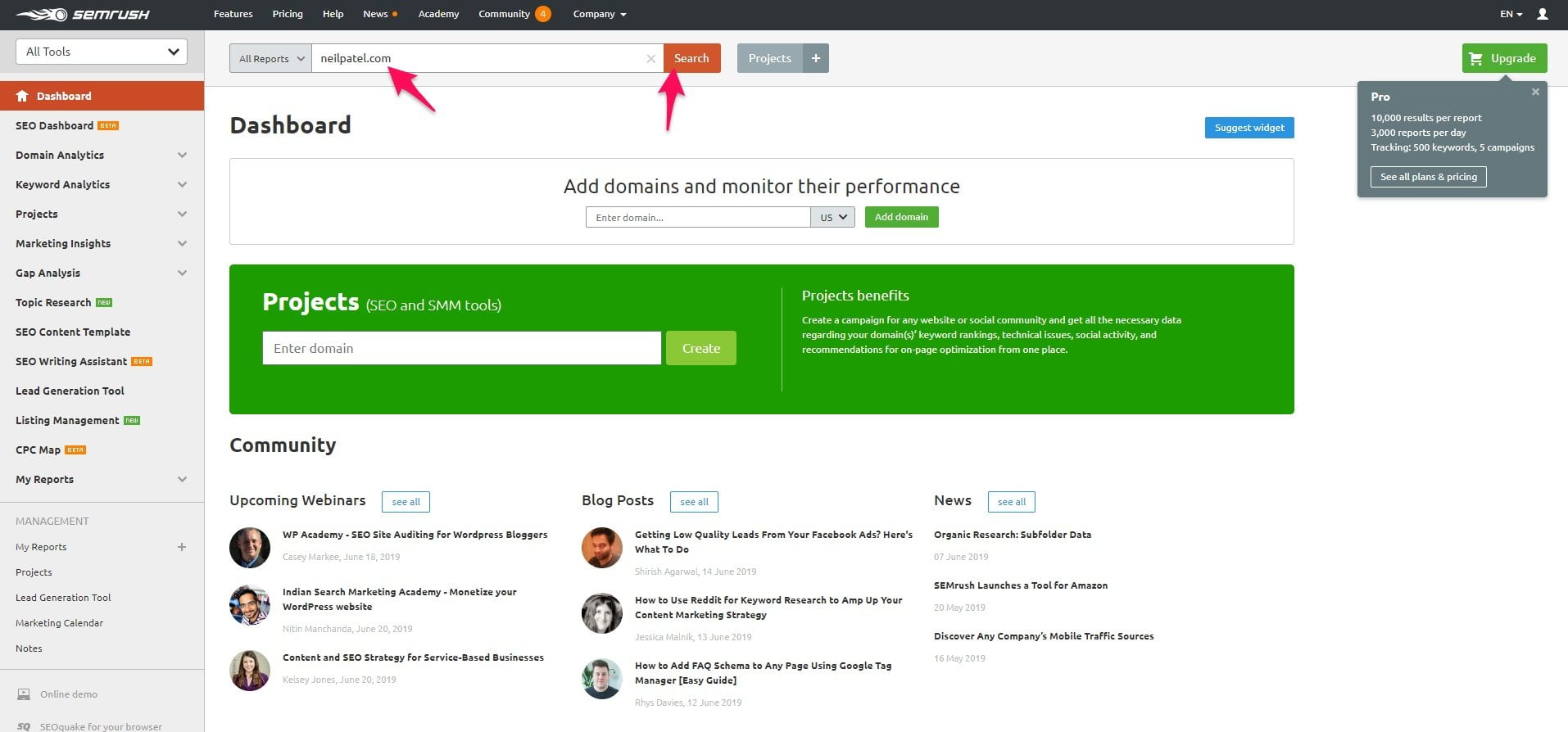Screen dimensions: 1568x732
Task: Click Casey Markee's webinar avatar
Action: click(x=250, y=548)
